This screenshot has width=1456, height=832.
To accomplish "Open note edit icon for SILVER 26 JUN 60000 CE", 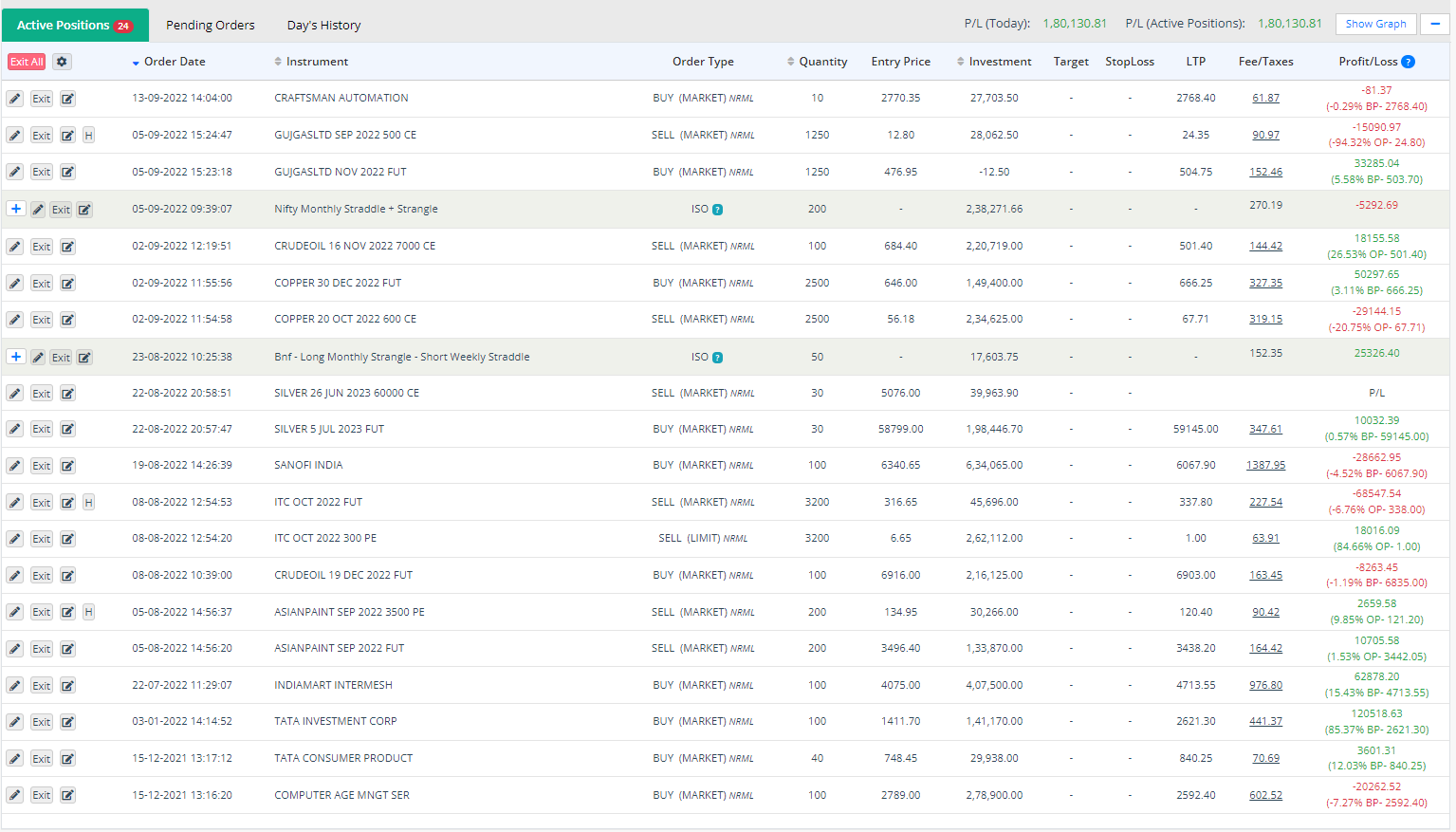I will 68,394.
